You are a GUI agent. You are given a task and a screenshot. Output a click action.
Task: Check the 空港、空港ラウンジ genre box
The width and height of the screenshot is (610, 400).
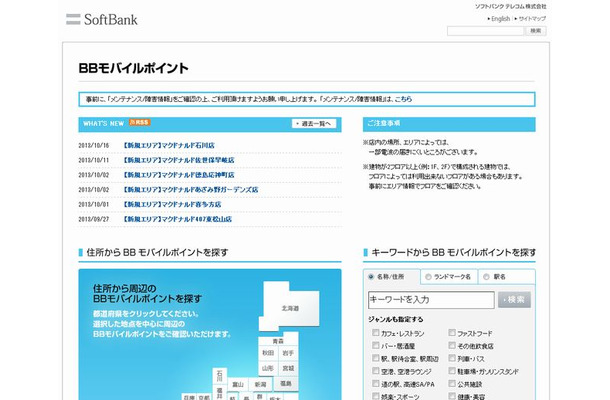(x=375, y=371)
